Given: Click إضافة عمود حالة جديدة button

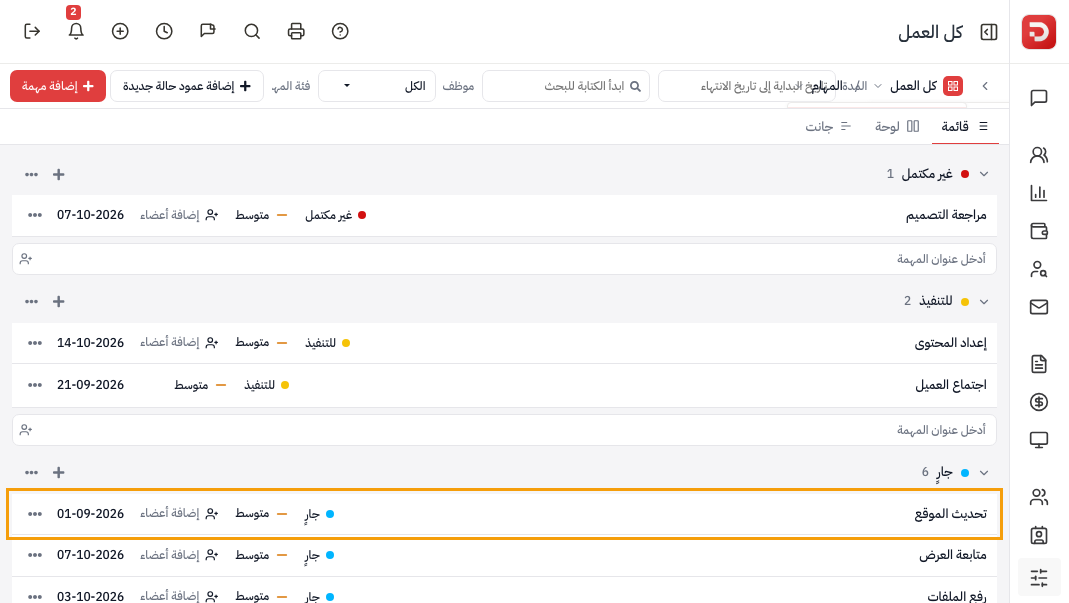Looking at the screenshot, I should pos(187,86).
